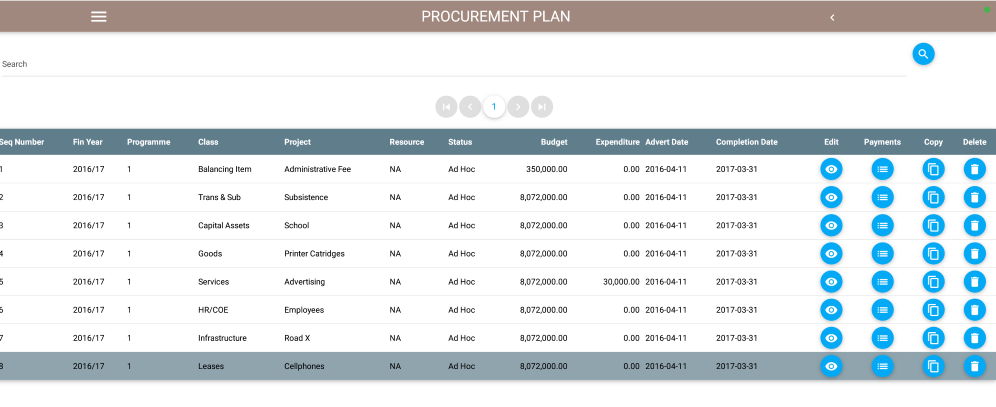Click the back chevron in header
The height and width of the screenshot is (407, 996).
832,17
